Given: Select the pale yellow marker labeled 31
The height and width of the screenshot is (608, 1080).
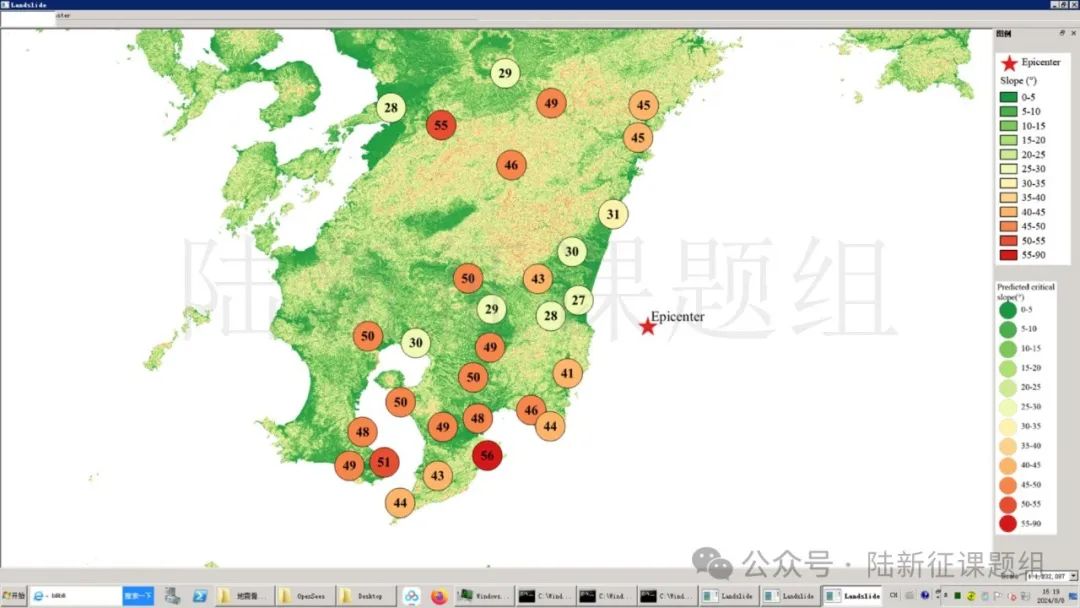Looking at the screenshot, I should [x=613, y=214].
